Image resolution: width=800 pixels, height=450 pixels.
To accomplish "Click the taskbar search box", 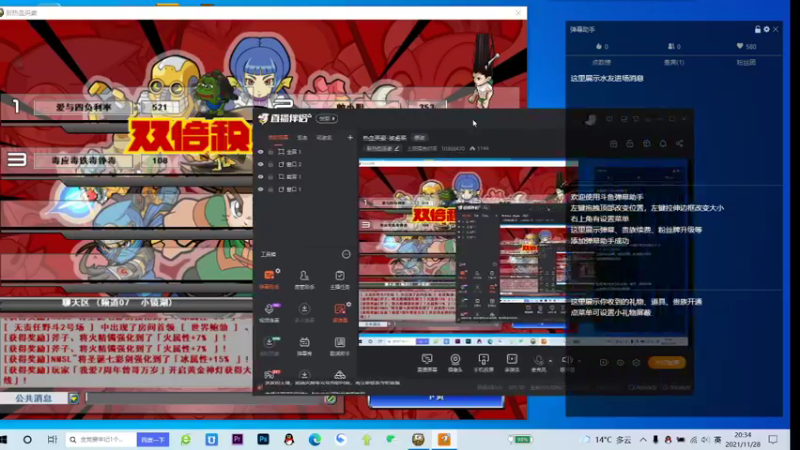I will [101, 439].
